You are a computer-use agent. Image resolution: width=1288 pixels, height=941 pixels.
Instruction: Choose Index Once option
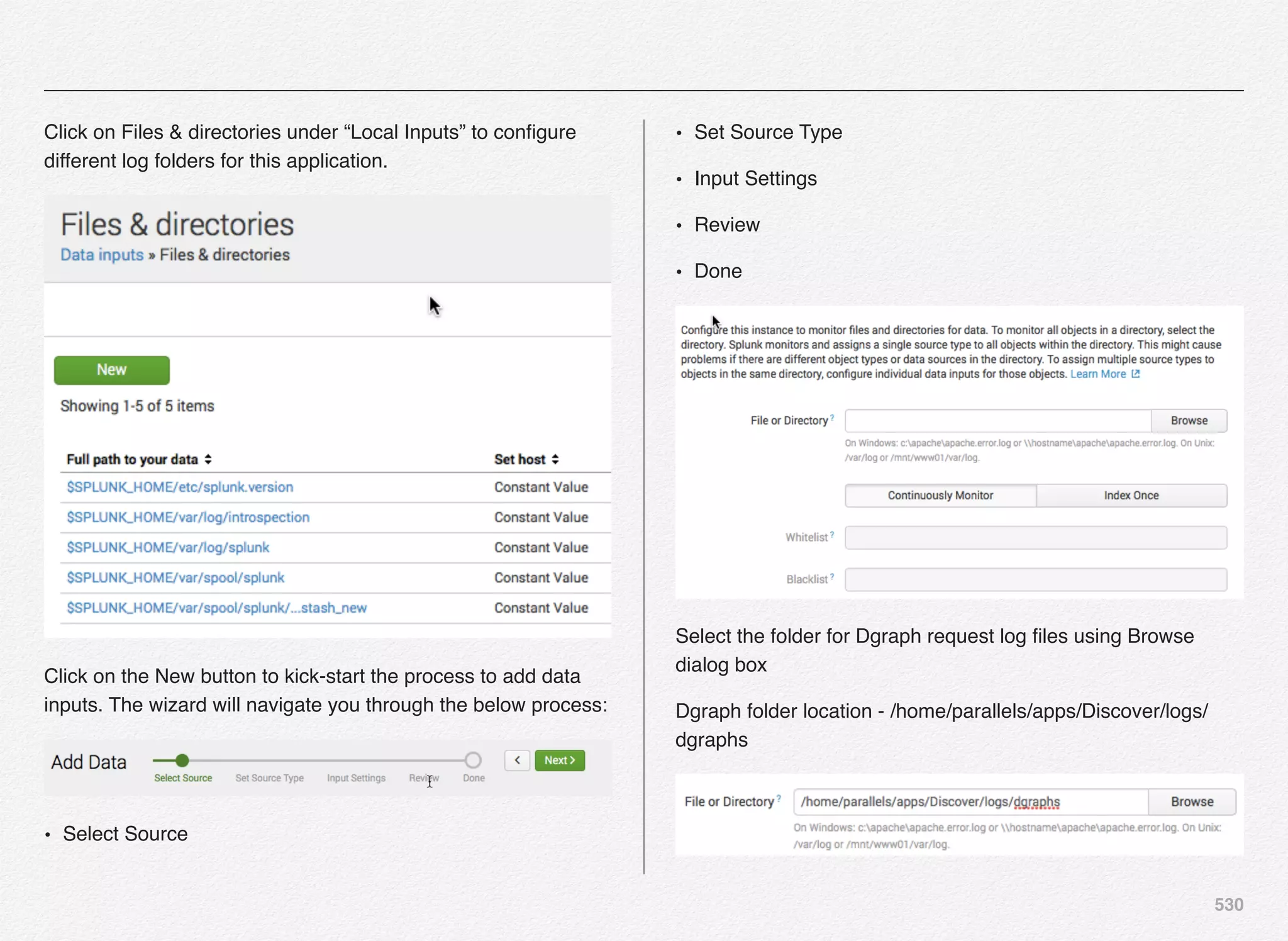tap(1131, 495)
